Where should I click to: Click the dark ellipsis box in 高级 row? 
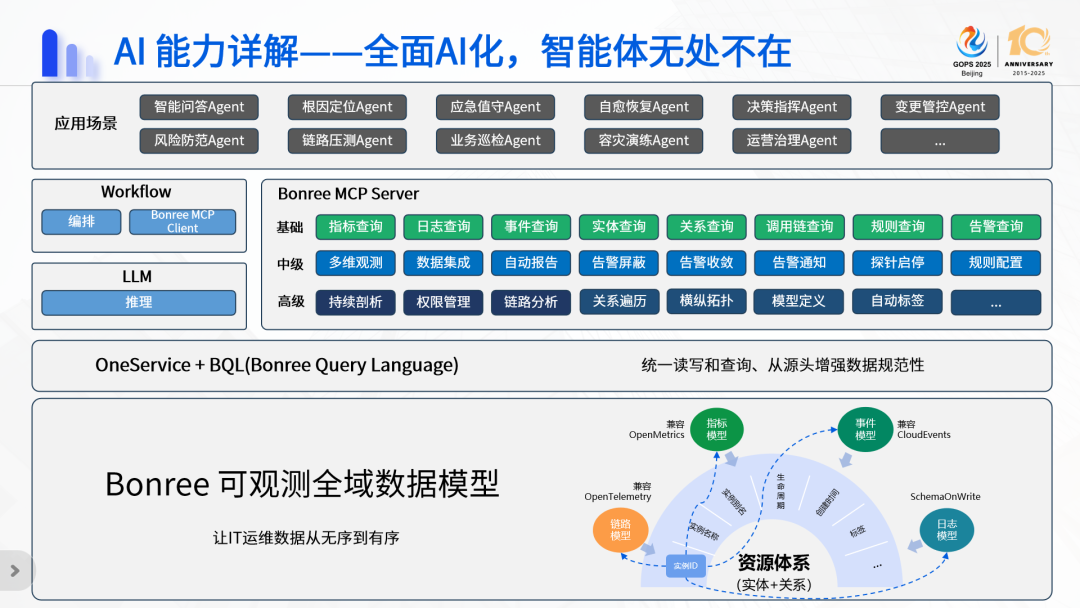pos(995,303)
